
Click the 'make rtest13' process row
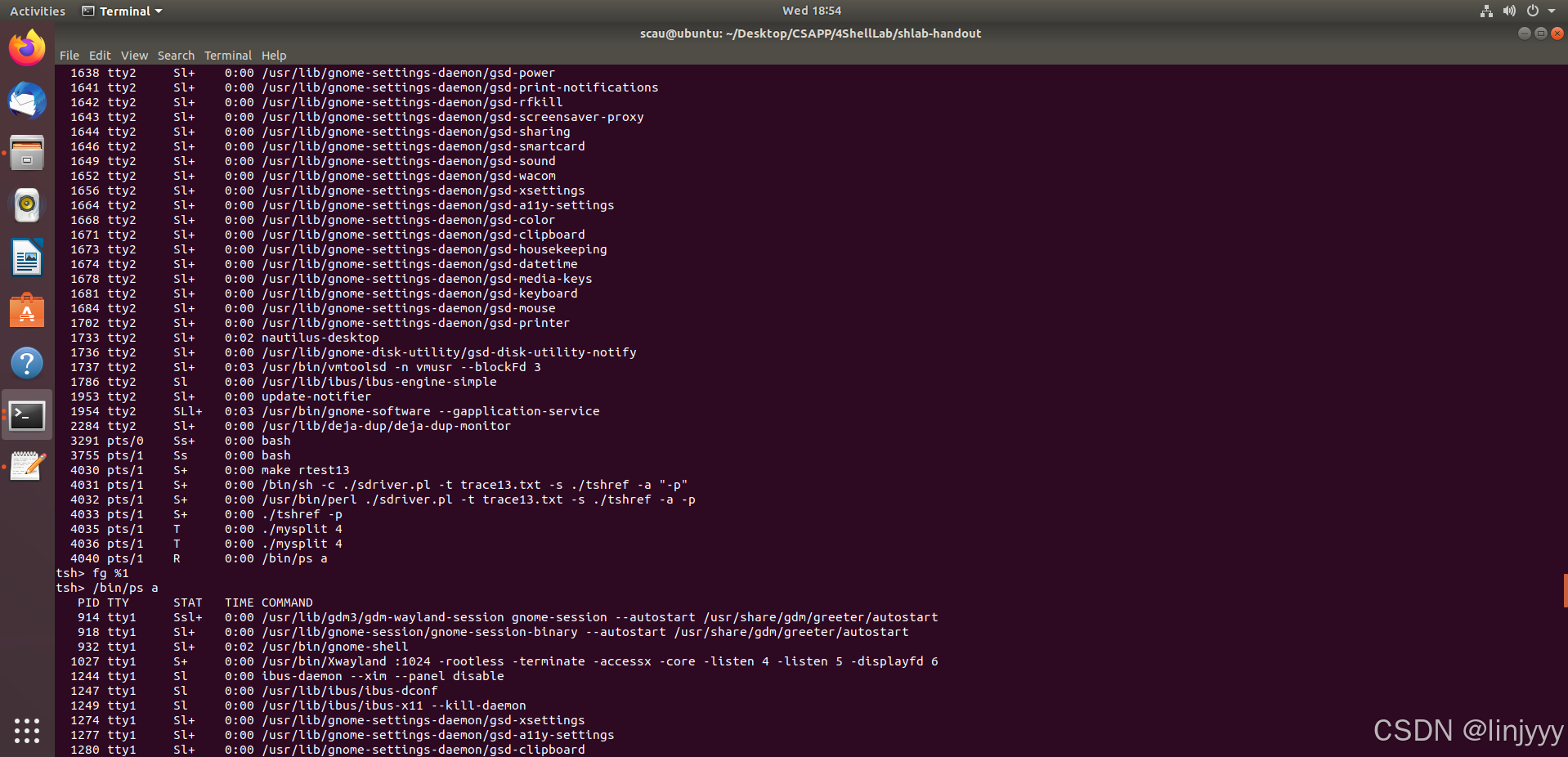[210, 470]
